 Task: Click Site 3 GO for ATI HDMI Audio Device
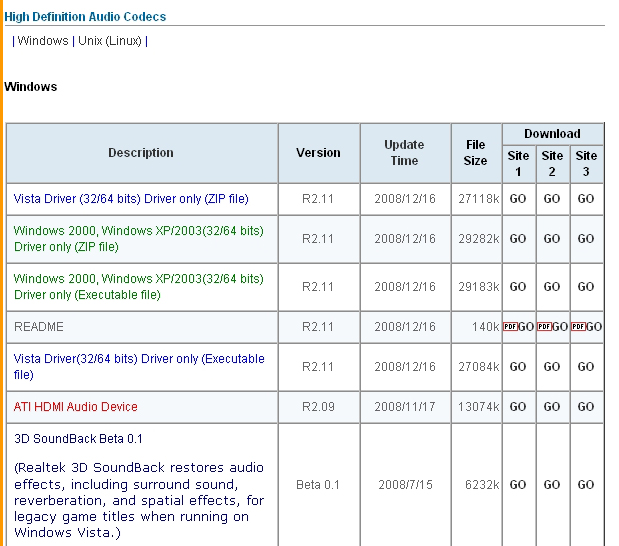(x=586, y=407)
